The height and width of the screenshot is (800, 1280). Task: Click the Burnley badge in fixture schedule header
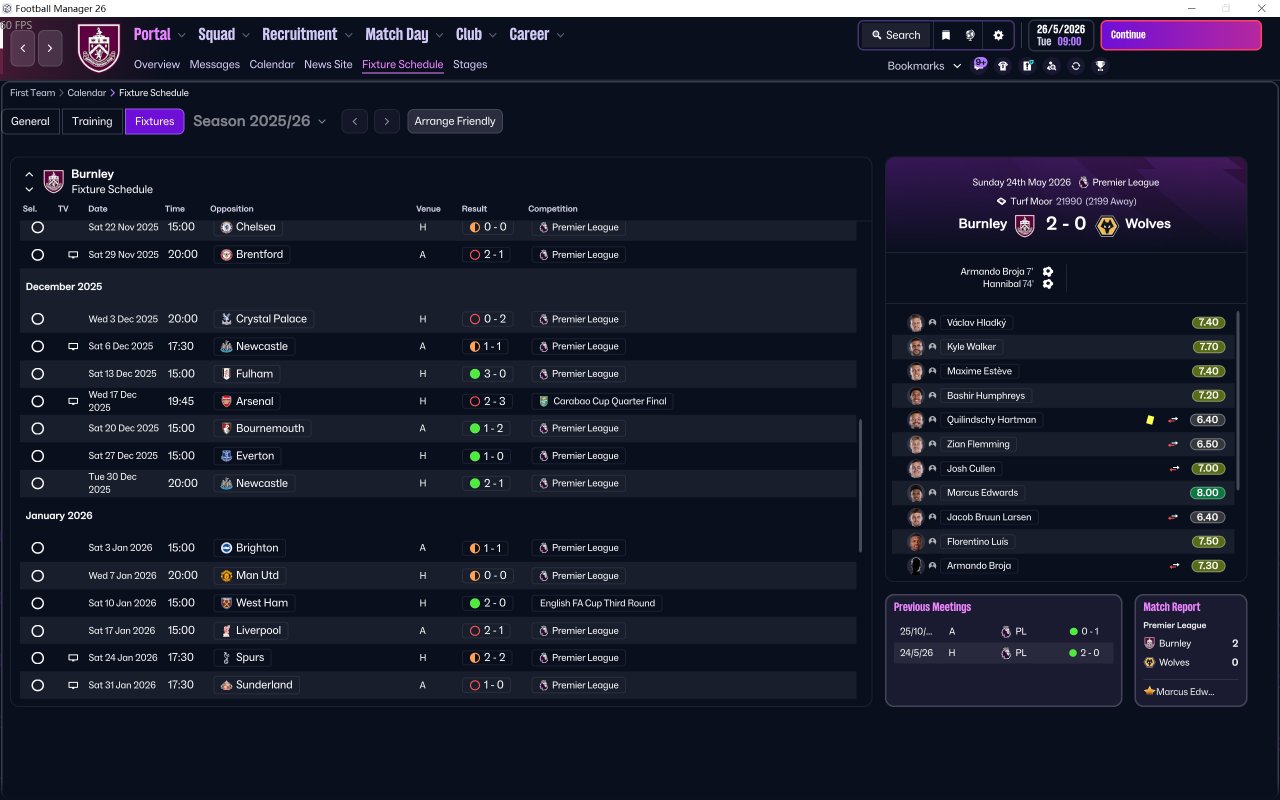click(x=54, y=181)
